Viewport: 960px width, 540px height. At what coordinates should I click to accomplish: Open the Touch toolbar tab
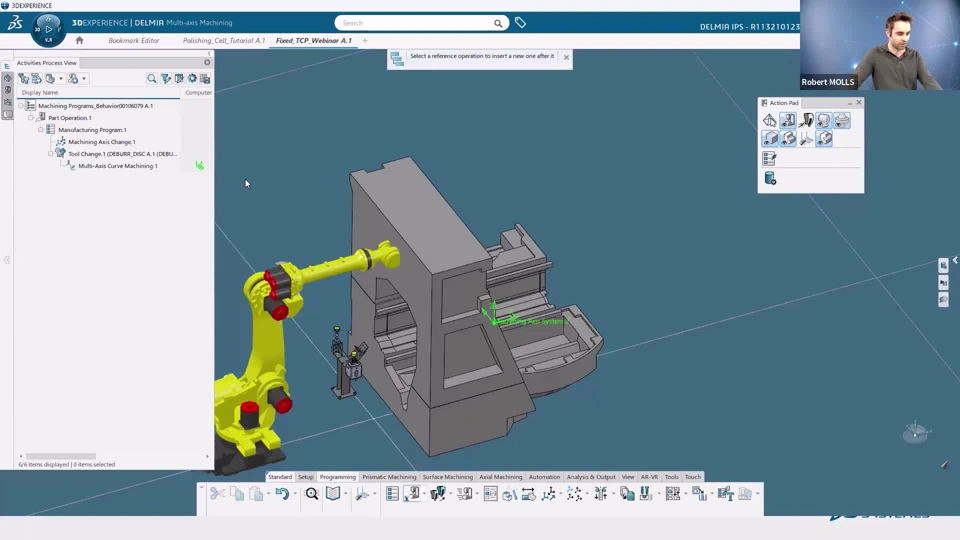tap(692, 477)
